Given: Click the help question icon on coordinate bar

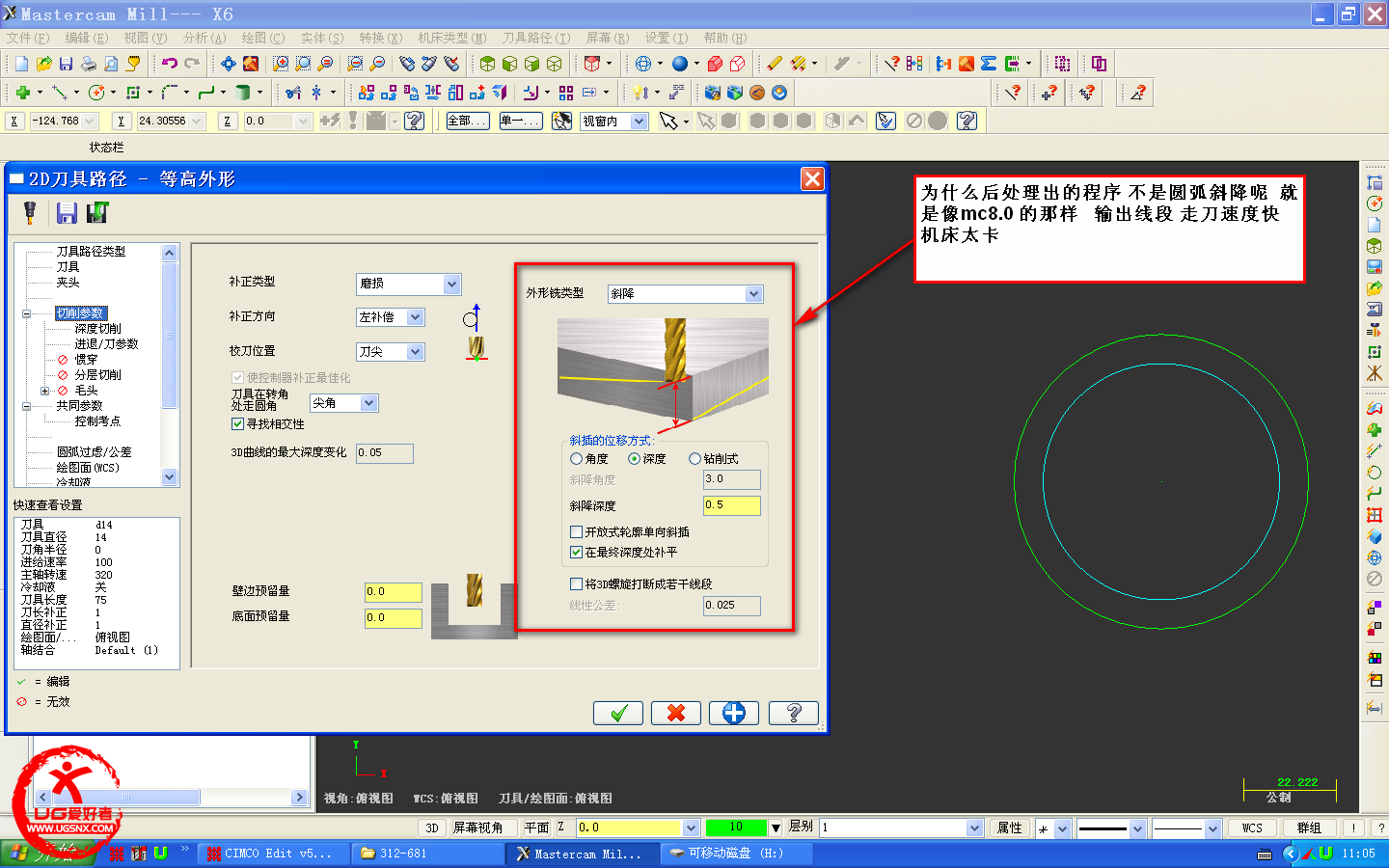Looking at the screenshot, I should (415, 121).
